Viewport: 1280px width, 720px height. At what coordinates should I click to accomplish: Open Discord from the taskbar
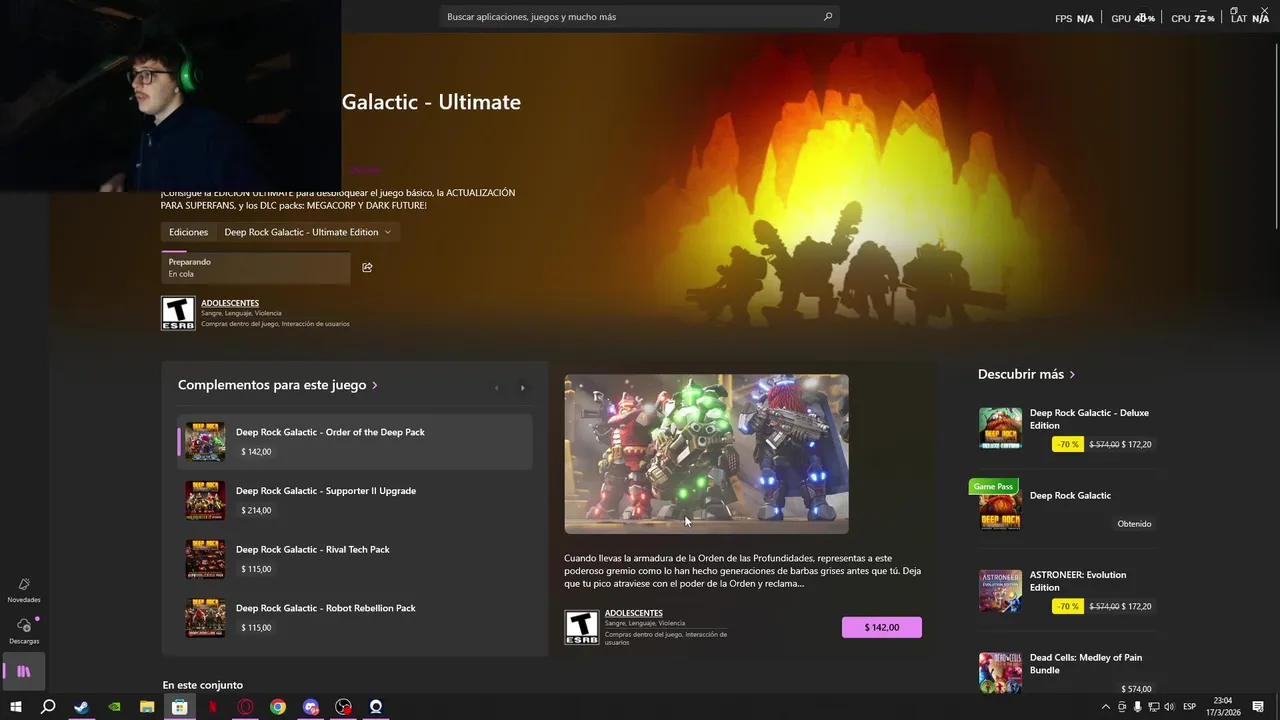coord(311,707)
